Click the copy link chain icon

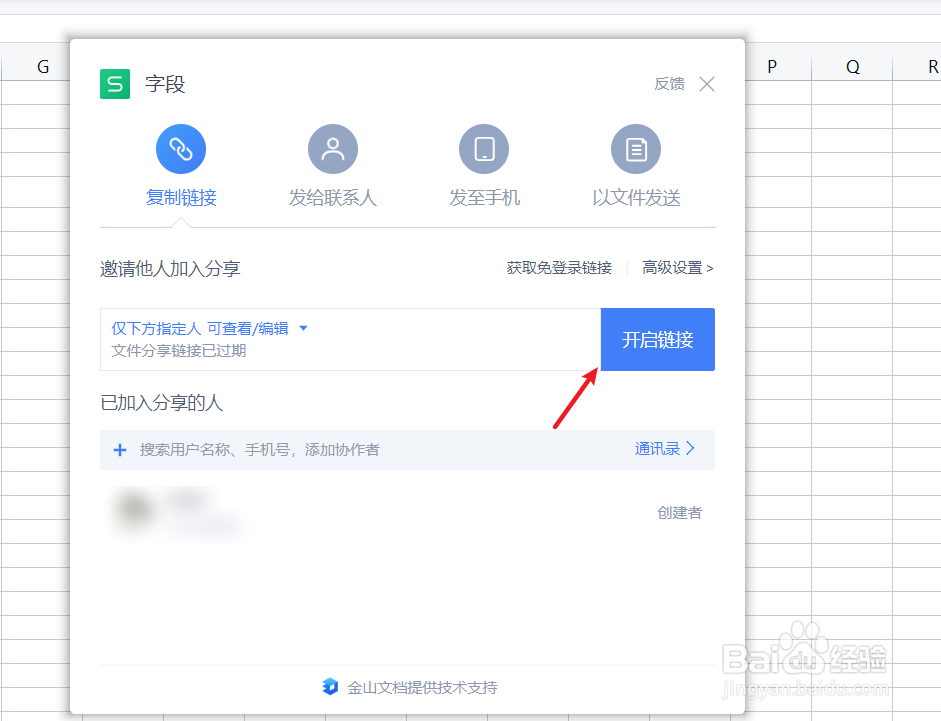coord(181,149)
